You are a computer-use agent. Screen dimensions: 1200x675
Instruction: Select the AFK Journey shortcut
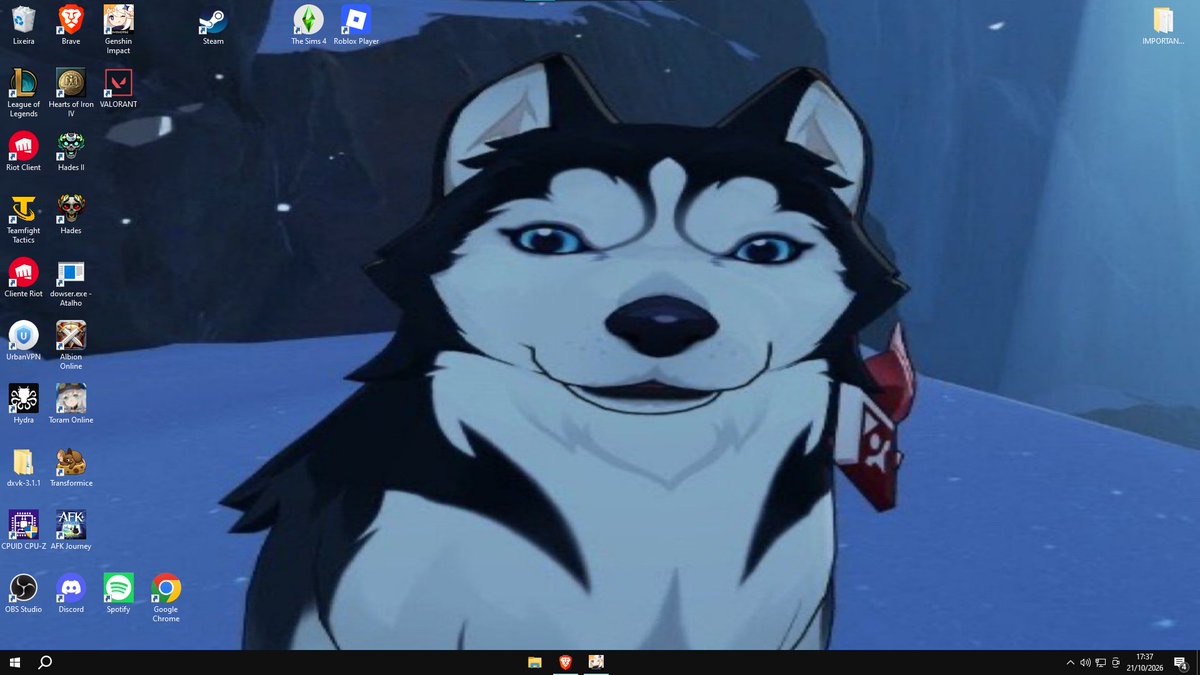pyautogui.click(x=71, y=530)
